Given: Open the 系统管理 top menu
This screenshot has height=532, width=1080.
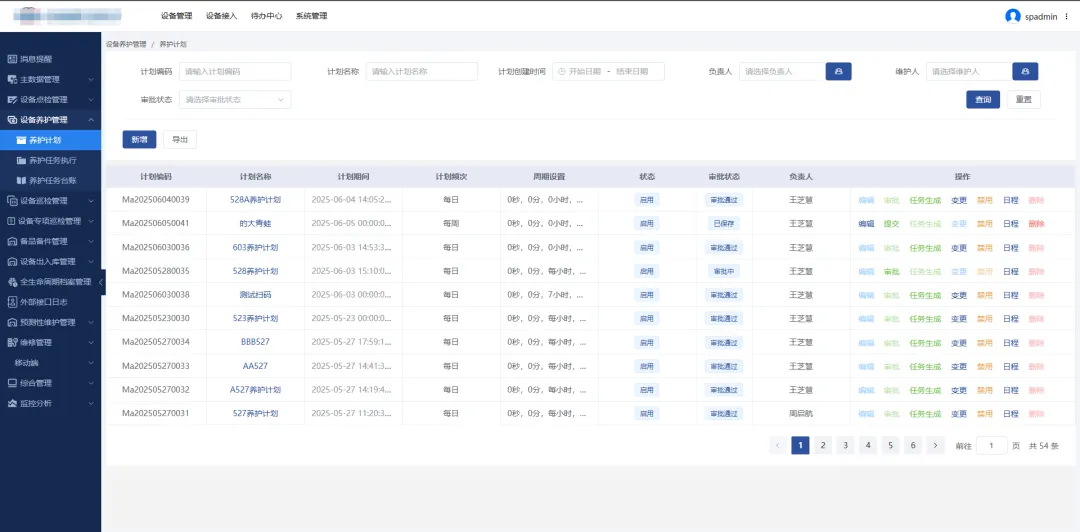Looking at the screenshot, I should (x=311, y=16).
